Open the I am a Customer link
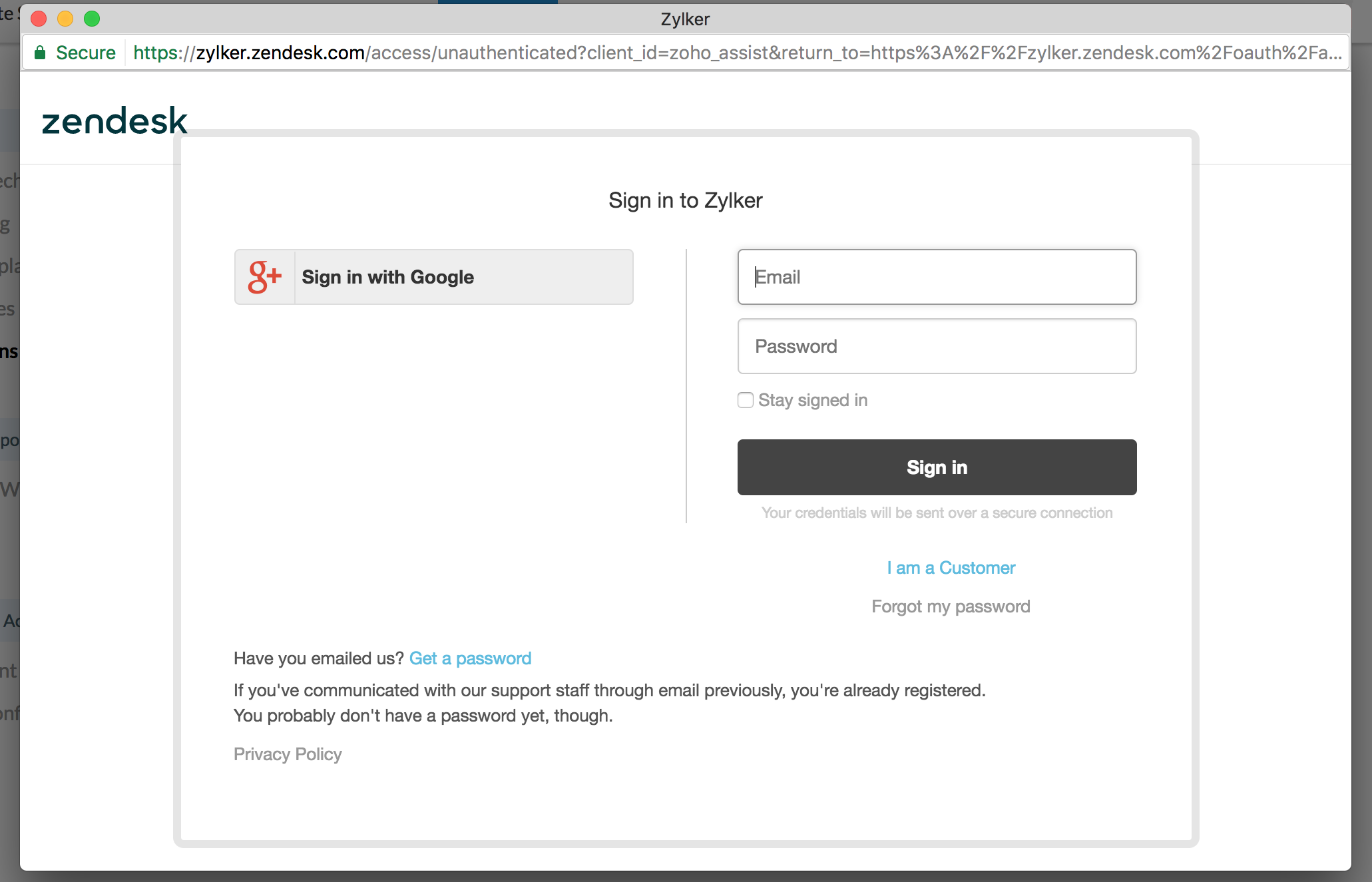 [x=951, y=568]
